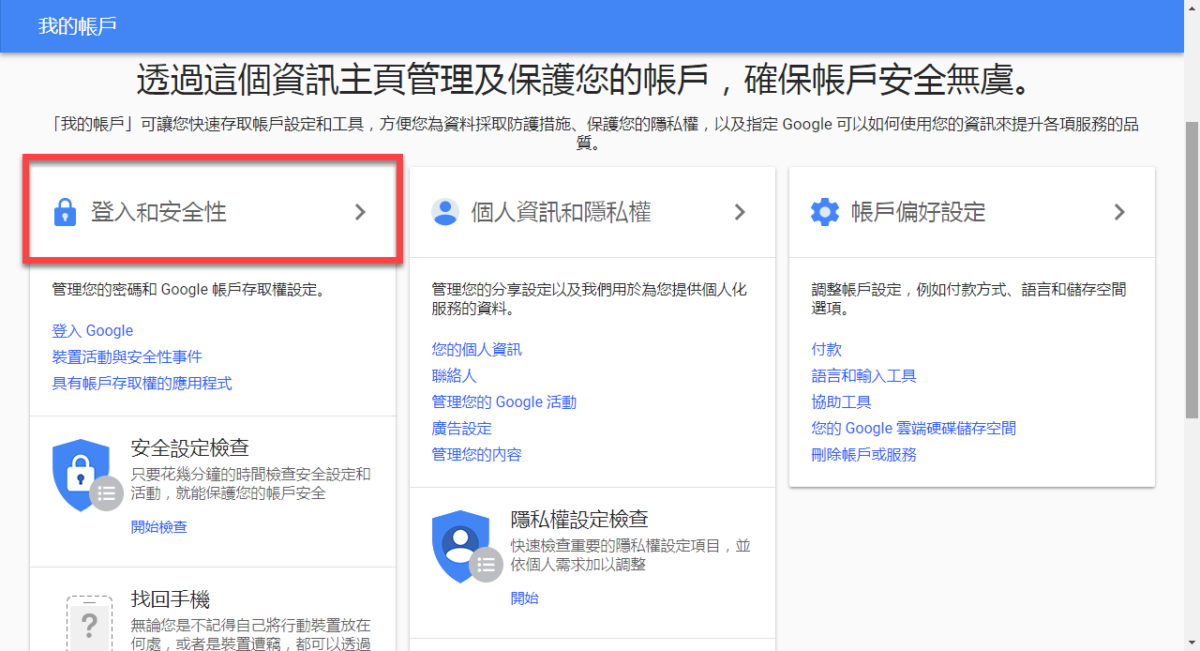Click the 登入和安全性 card heading
The height and width of the screenshot is (651, 1200).
[x=159, y=212]
